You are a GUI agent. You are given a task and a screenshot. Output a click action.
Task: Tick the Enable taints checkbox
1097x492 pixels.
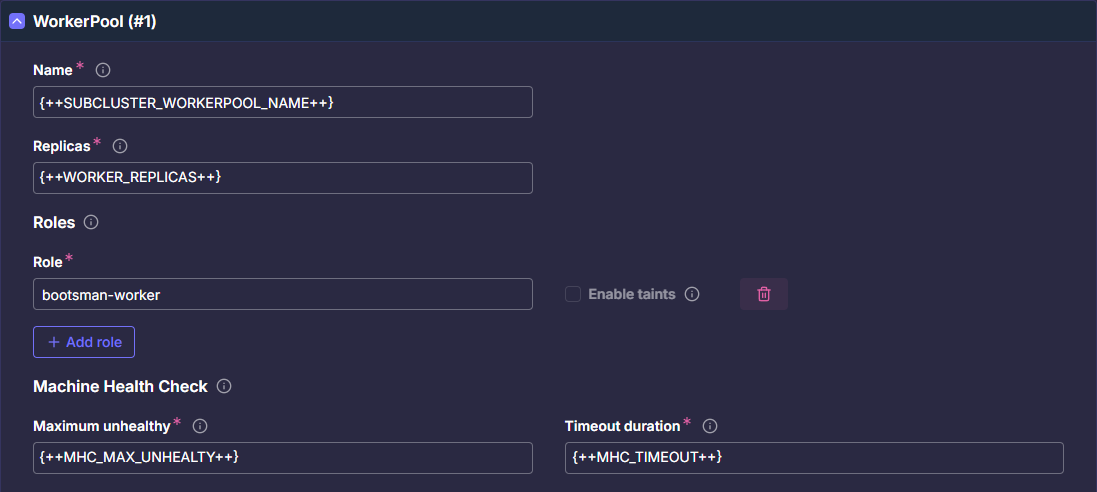point(573,294)
